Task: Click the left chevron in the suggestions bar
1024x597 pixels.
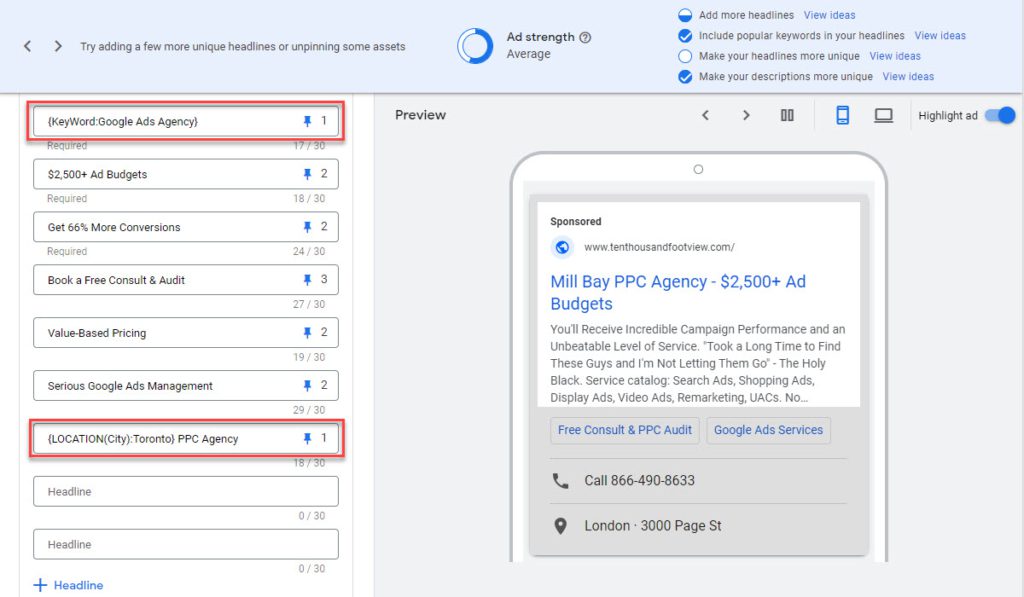Action: (x=27, y=45)
